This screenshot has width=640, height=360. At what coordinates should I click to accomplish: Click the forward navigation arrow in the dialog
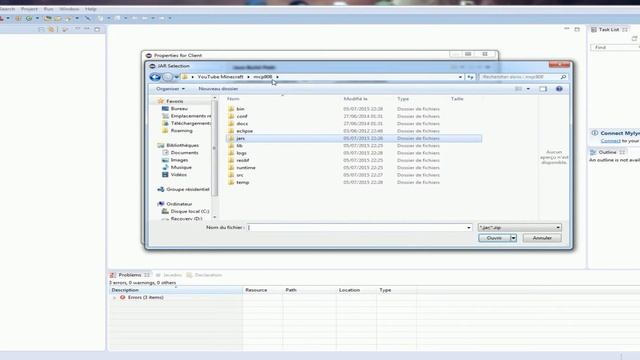click(x=167, y=77)
